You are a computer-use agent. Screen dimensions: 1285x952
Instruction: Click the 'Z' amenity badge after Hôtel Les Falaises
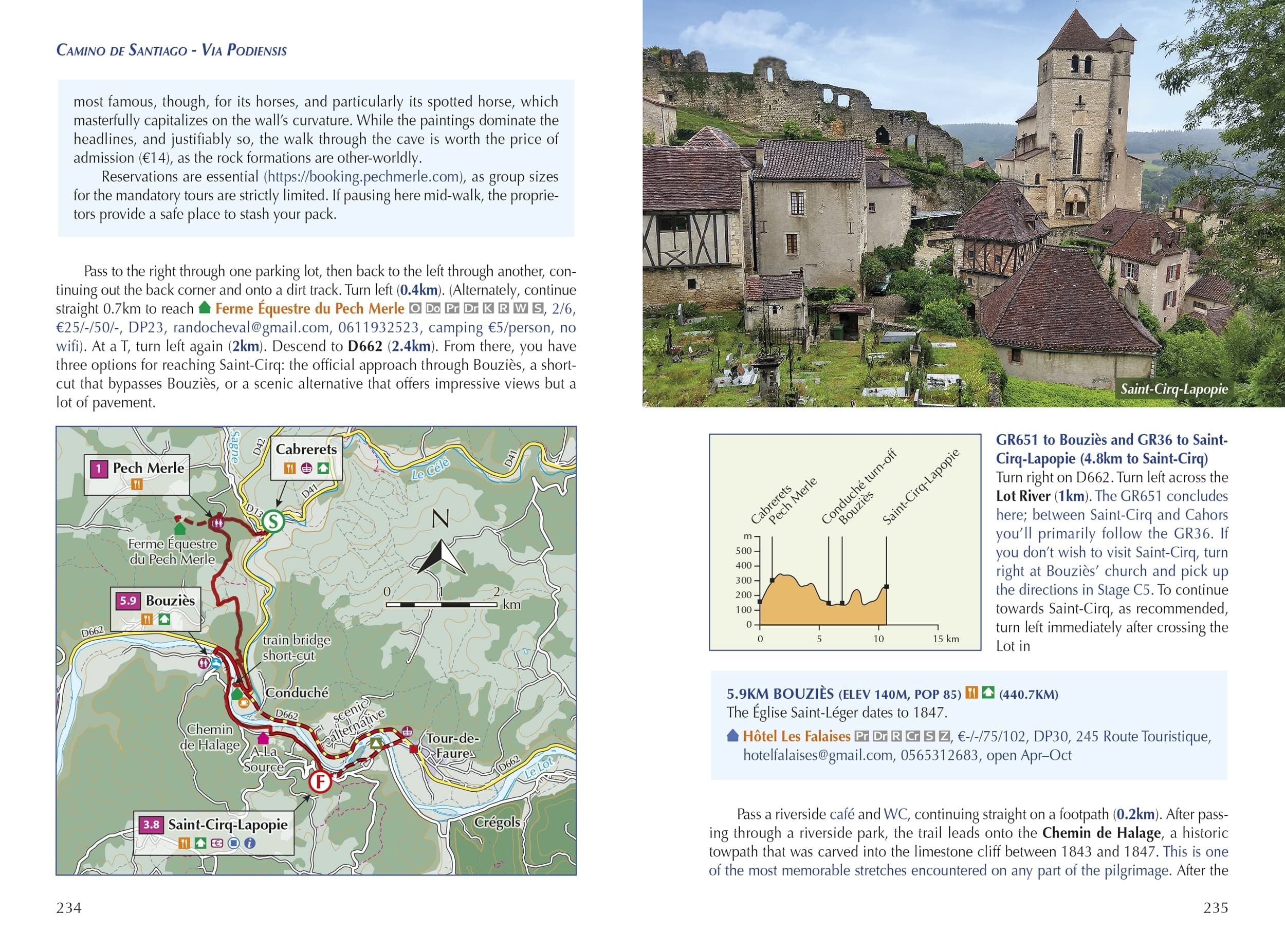[944, 736]
